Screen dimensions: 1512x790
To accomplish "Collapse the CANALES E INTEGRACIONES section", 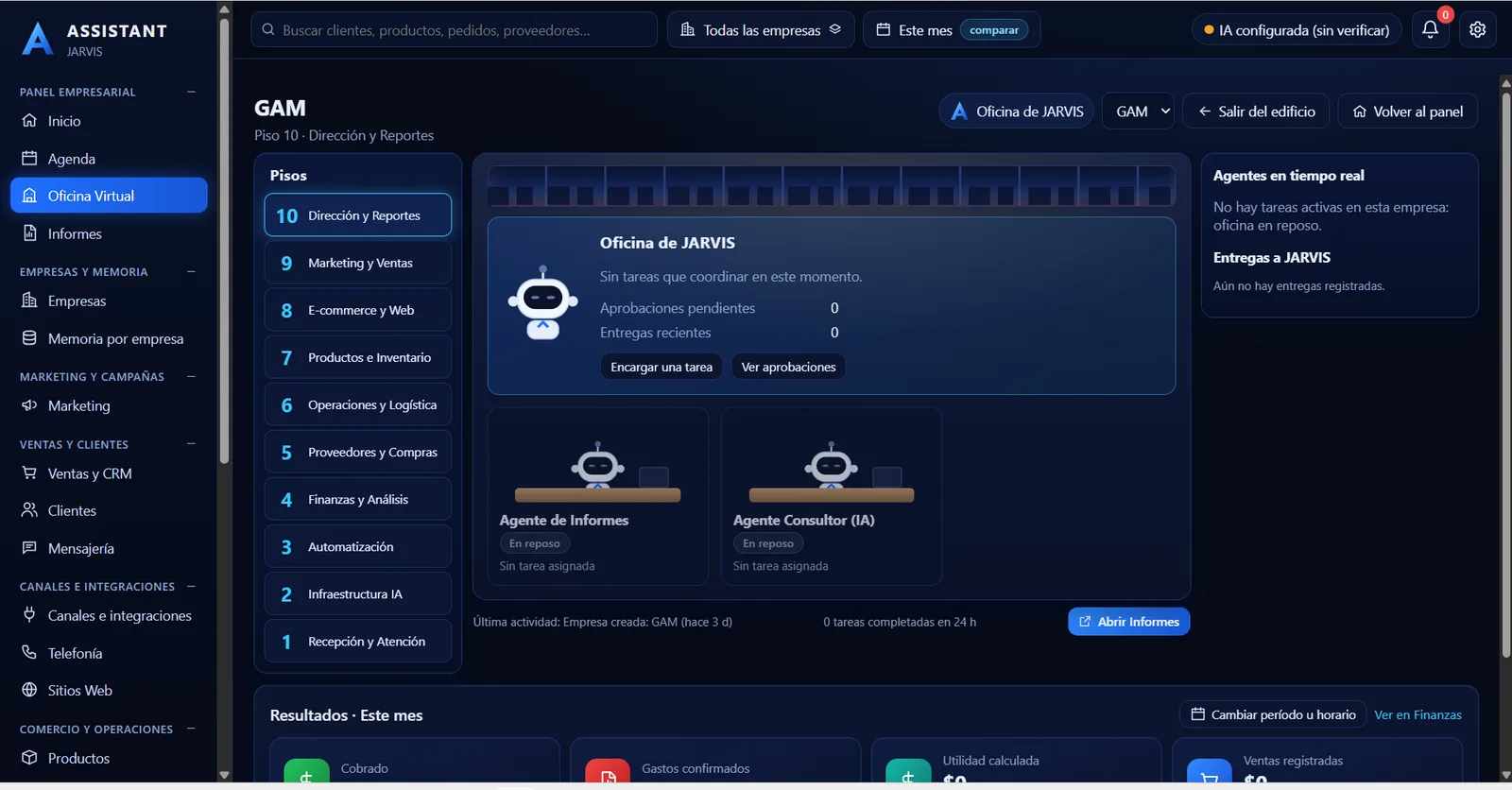I will pyautogui.click(x=191, y=586).
